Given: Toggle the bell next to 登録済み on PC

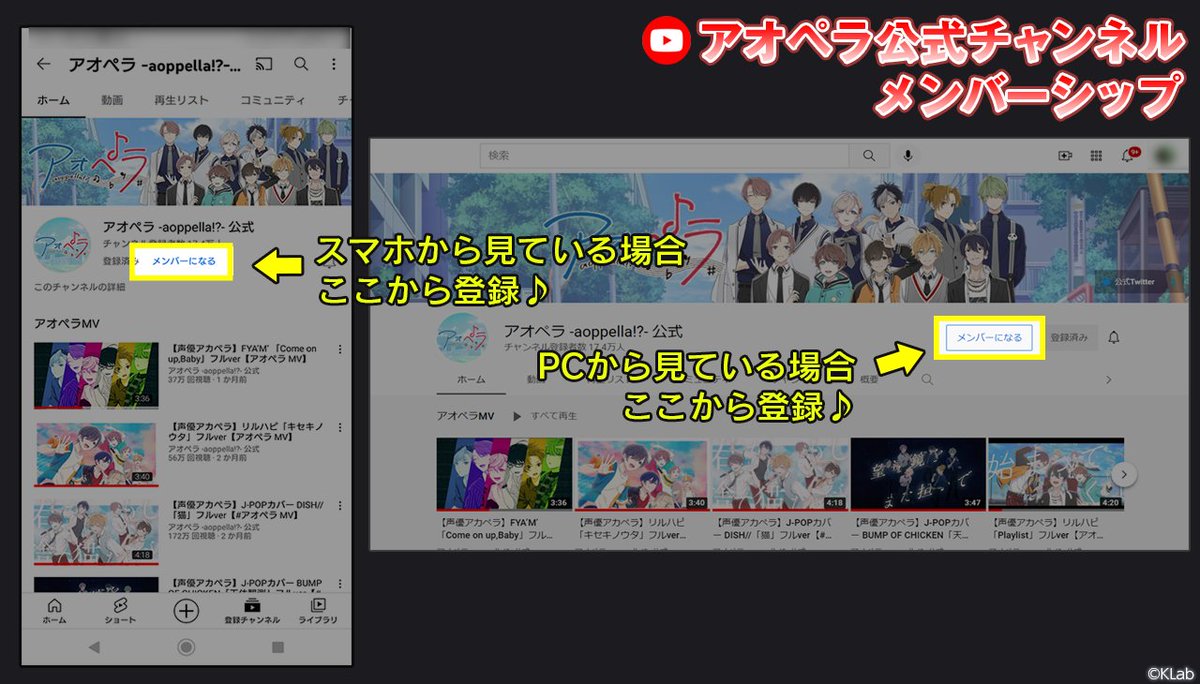Looking at the screenshot, I should tap(1114, 338).
